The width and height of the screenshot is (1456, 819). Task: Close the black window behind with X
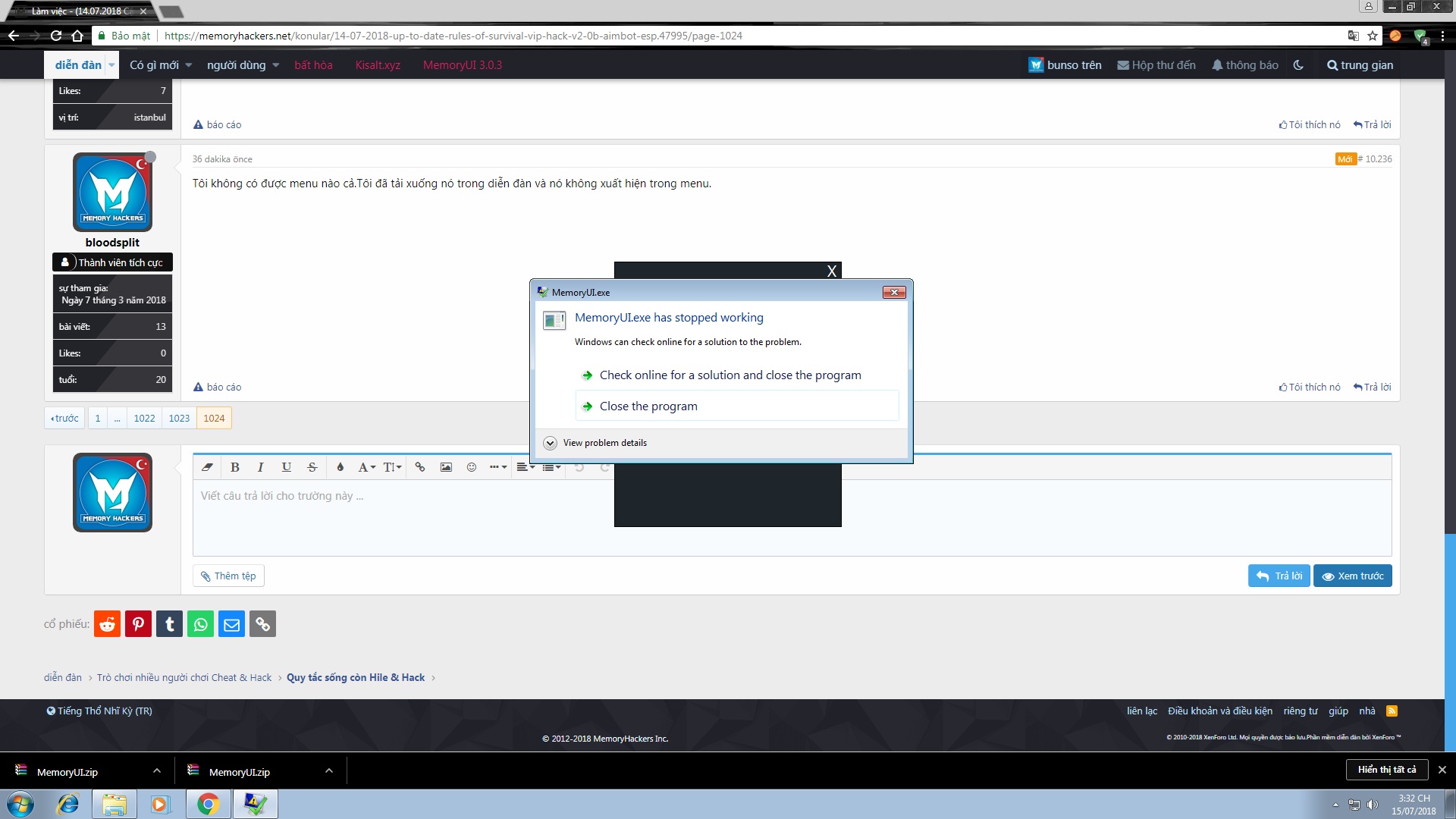click(832, 271)
